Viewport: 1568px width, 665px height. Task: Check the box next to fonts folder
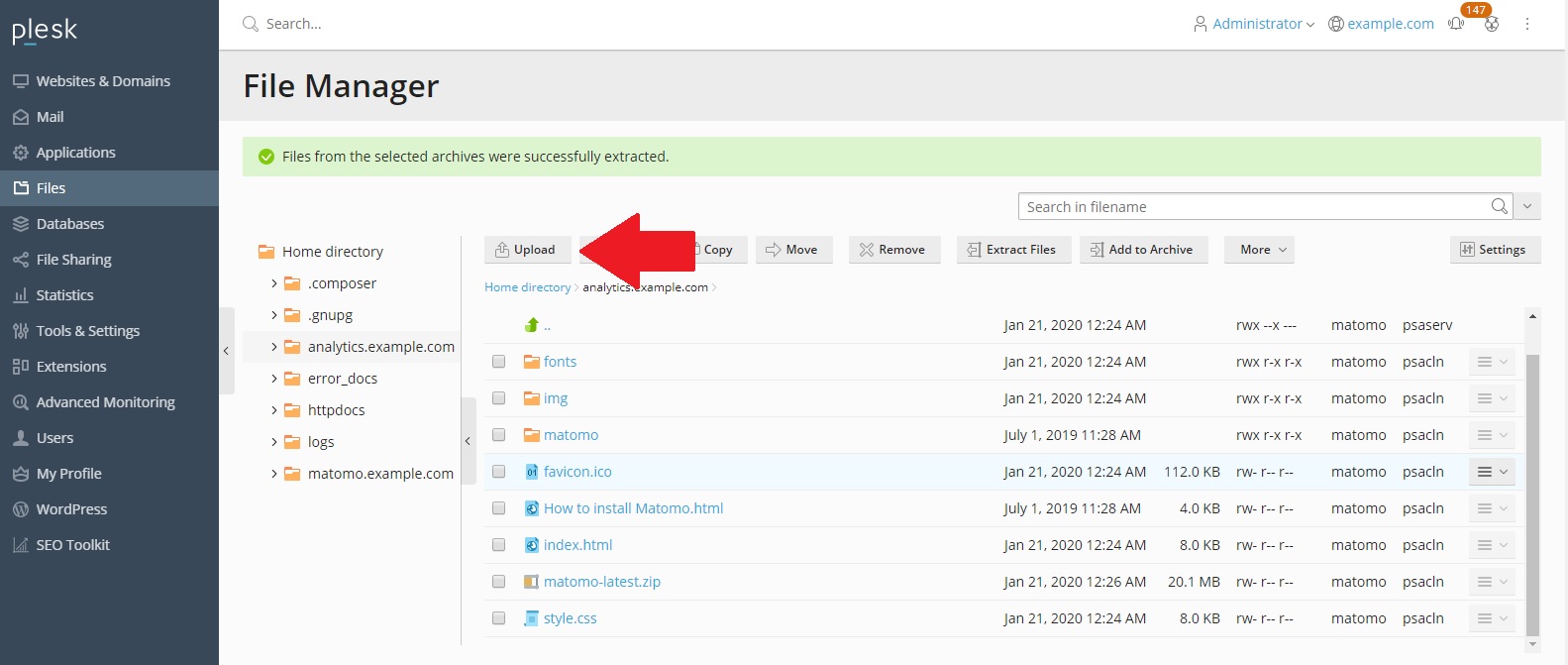499,362
